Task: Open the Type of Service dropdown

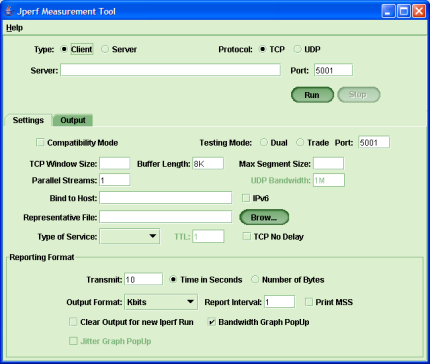Action: point(130,236)
